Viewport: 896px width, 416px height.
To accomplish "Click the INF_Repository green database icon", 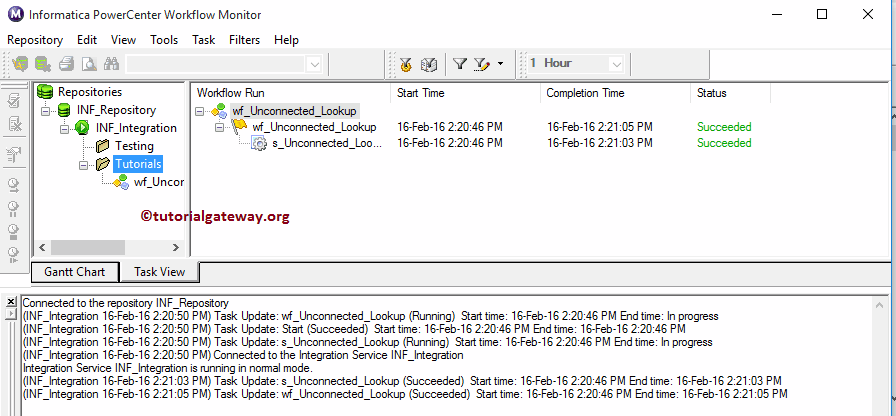I will pyautogui.click(x=65, y=110).
